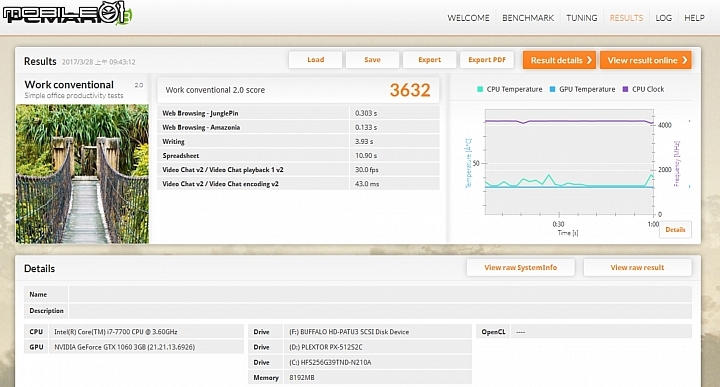Screen dimensions: 720x387
Task: Click View raw result
Action: click(x=637, y=268)
